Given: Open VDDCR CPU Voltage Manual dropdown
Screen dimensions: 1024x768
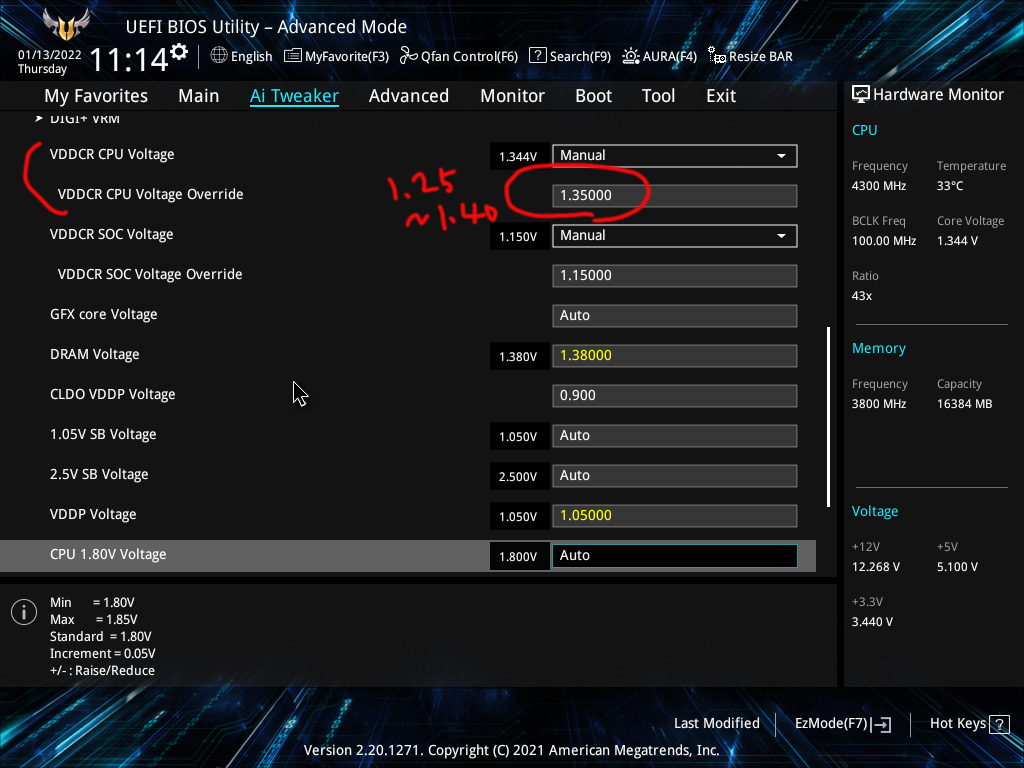Looking at the screenshot, I should 675,155.
